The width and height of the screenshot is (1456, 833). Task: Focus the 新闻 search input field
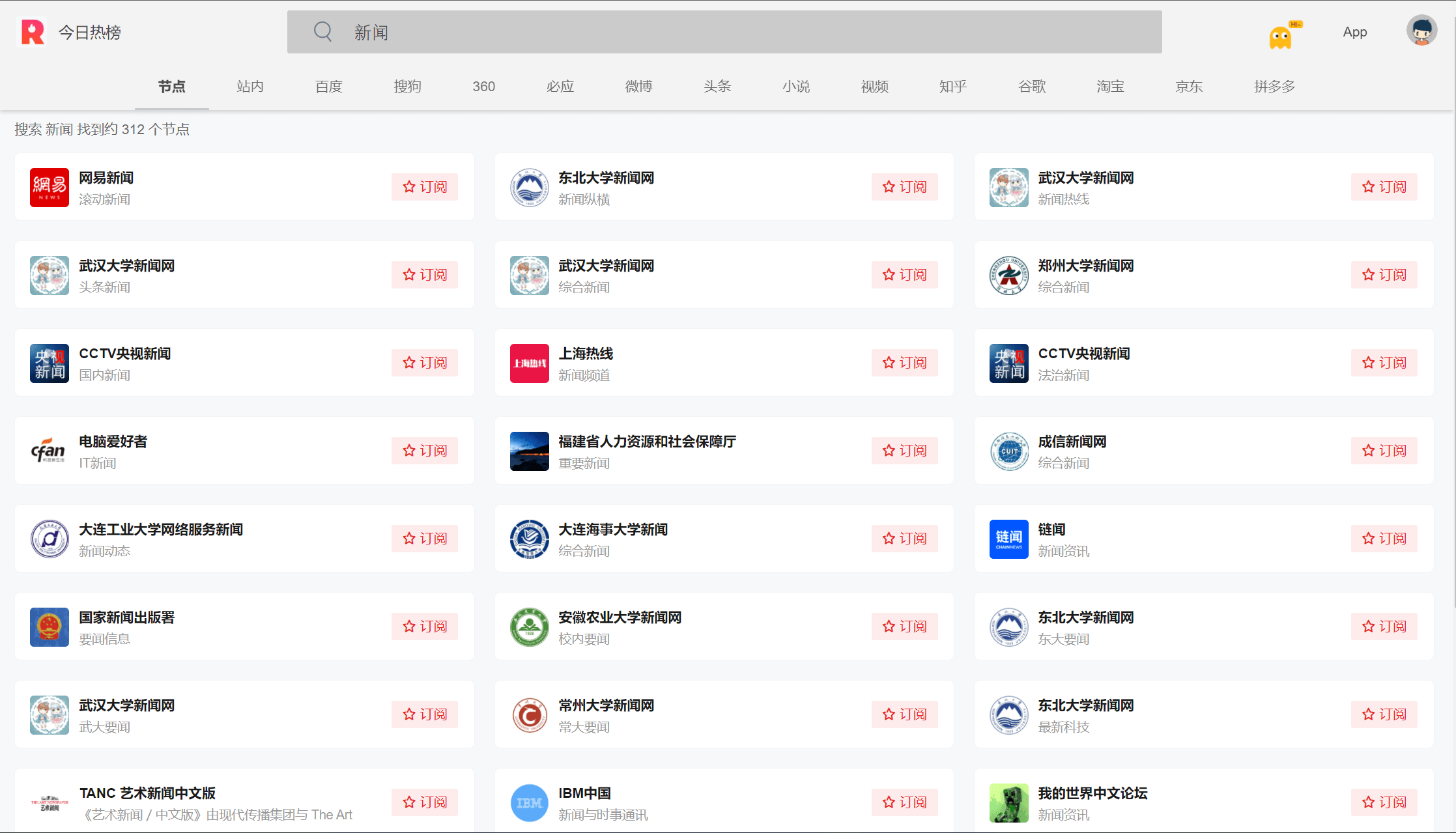point(724,32)
